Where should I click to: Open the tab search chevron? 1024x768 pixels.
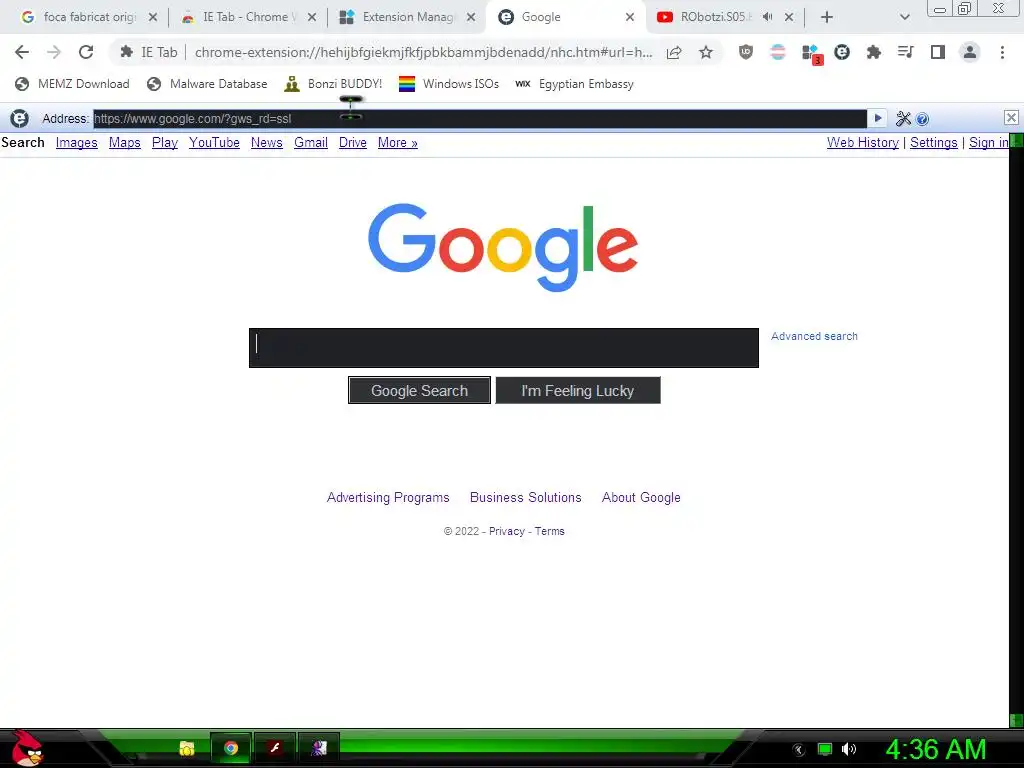point(904,17)
